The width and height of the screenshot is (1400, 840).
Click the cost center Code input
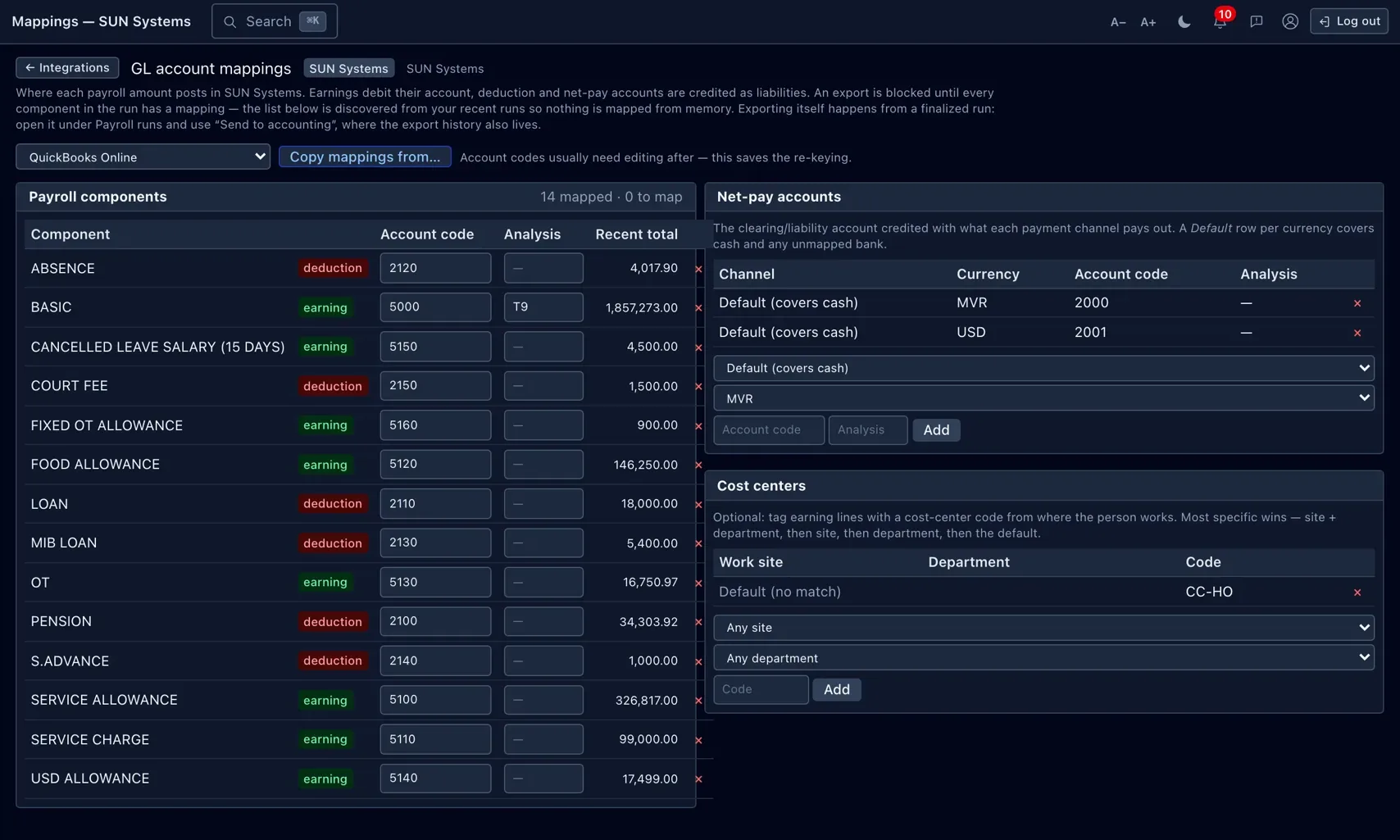[x=761, y=689]
